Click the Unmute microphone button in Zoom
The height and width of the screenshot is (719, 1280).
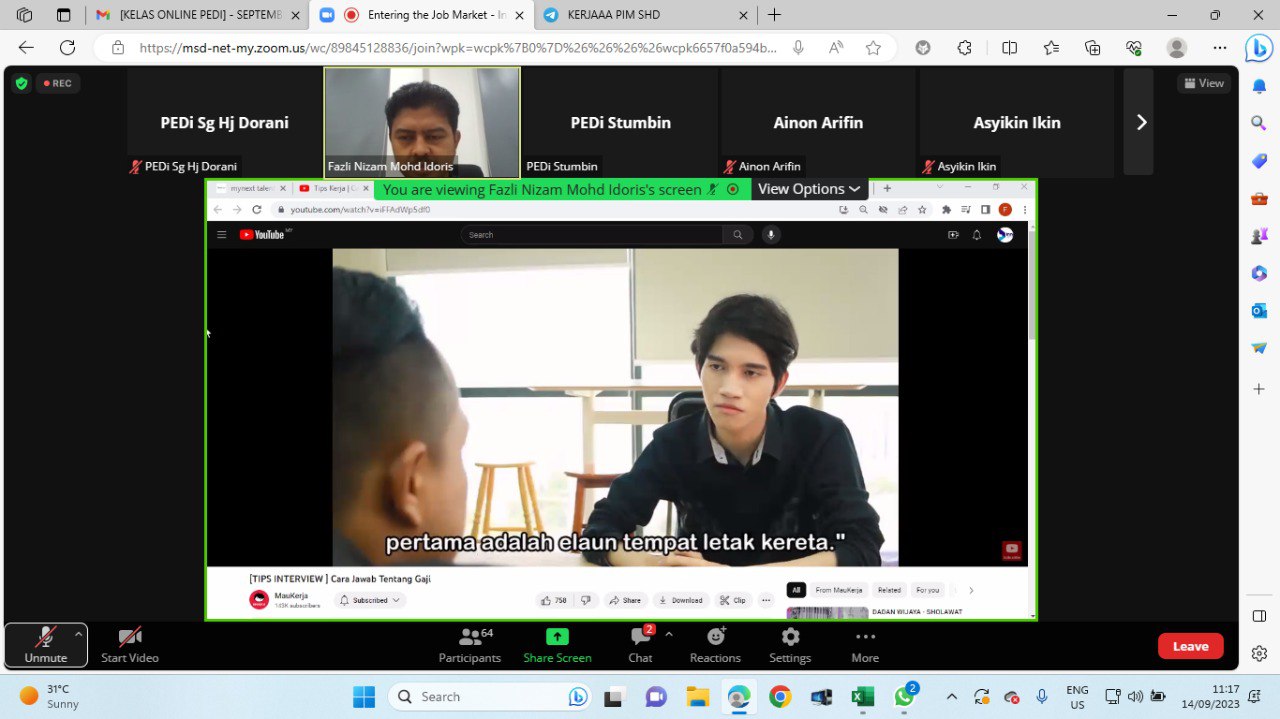pos(45,645)
